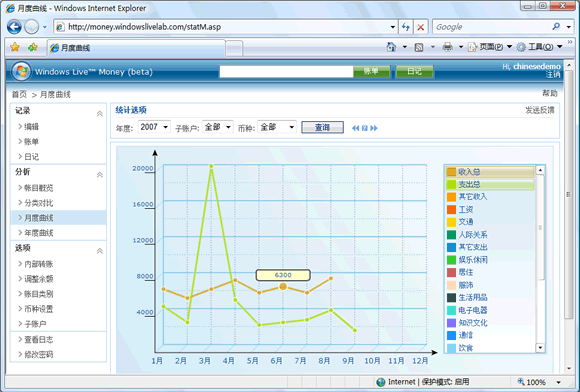Select the 月度曲线 browser tab
The image size is (580, 392).
click(x=136, y=48)
